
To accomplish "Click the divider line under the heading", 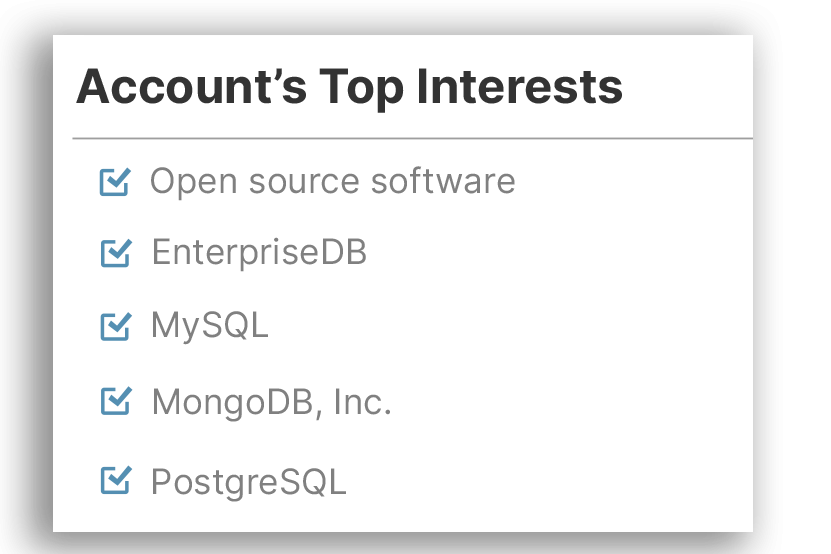I will [x=412, y=138].
